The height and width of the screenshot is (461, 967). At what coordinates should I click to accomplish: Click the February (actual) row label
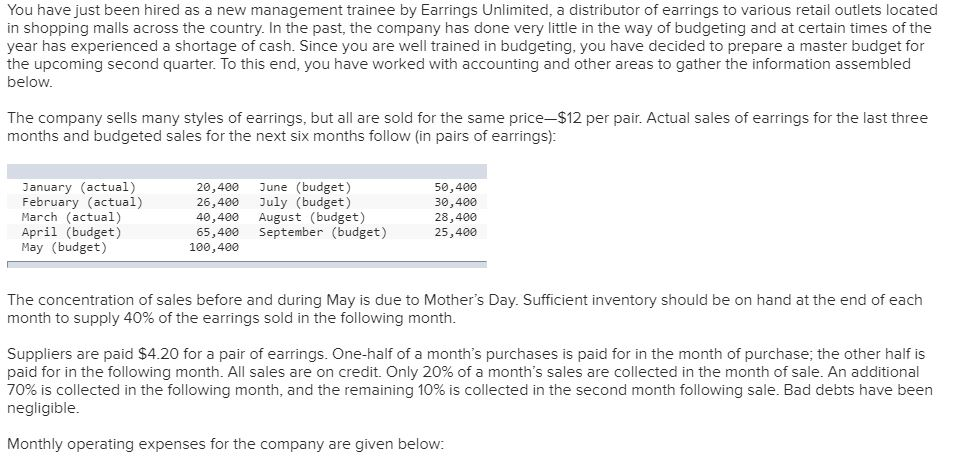click(x=83, y=202)
